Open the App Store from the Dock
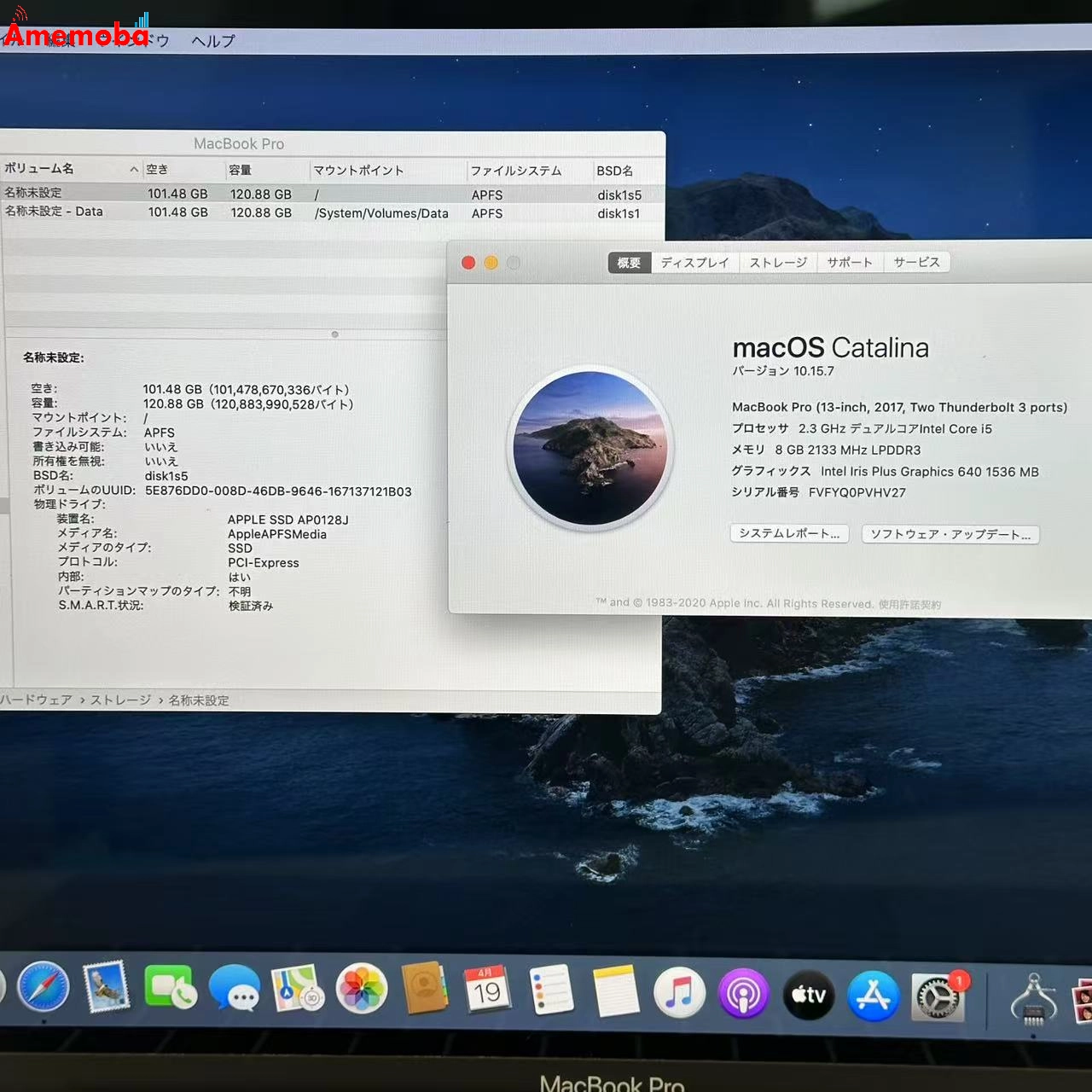 872,994
